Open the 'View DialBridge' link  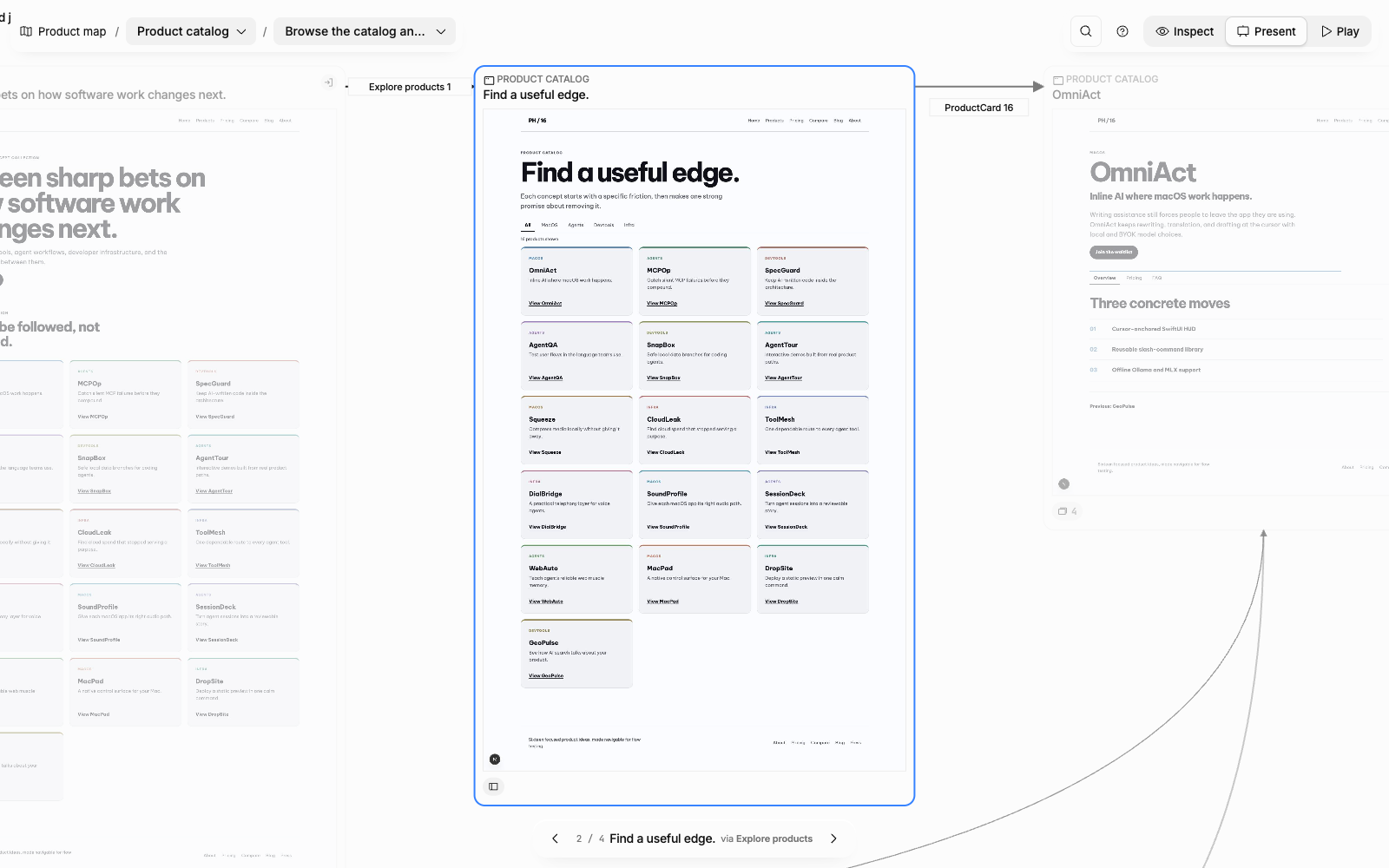(548, 527)
